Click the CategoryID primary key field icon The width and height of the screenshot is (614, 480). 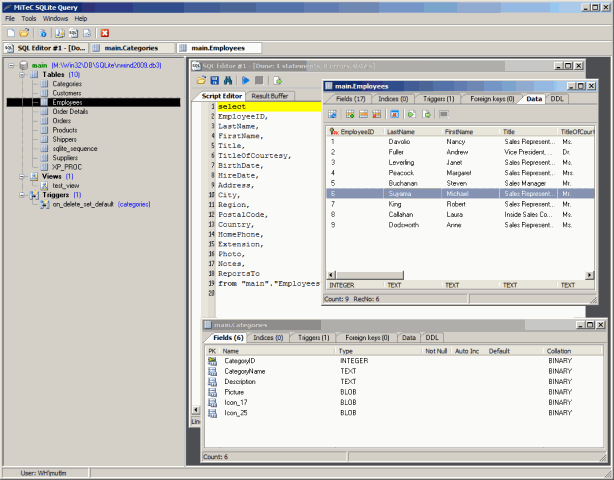[213, 361]
